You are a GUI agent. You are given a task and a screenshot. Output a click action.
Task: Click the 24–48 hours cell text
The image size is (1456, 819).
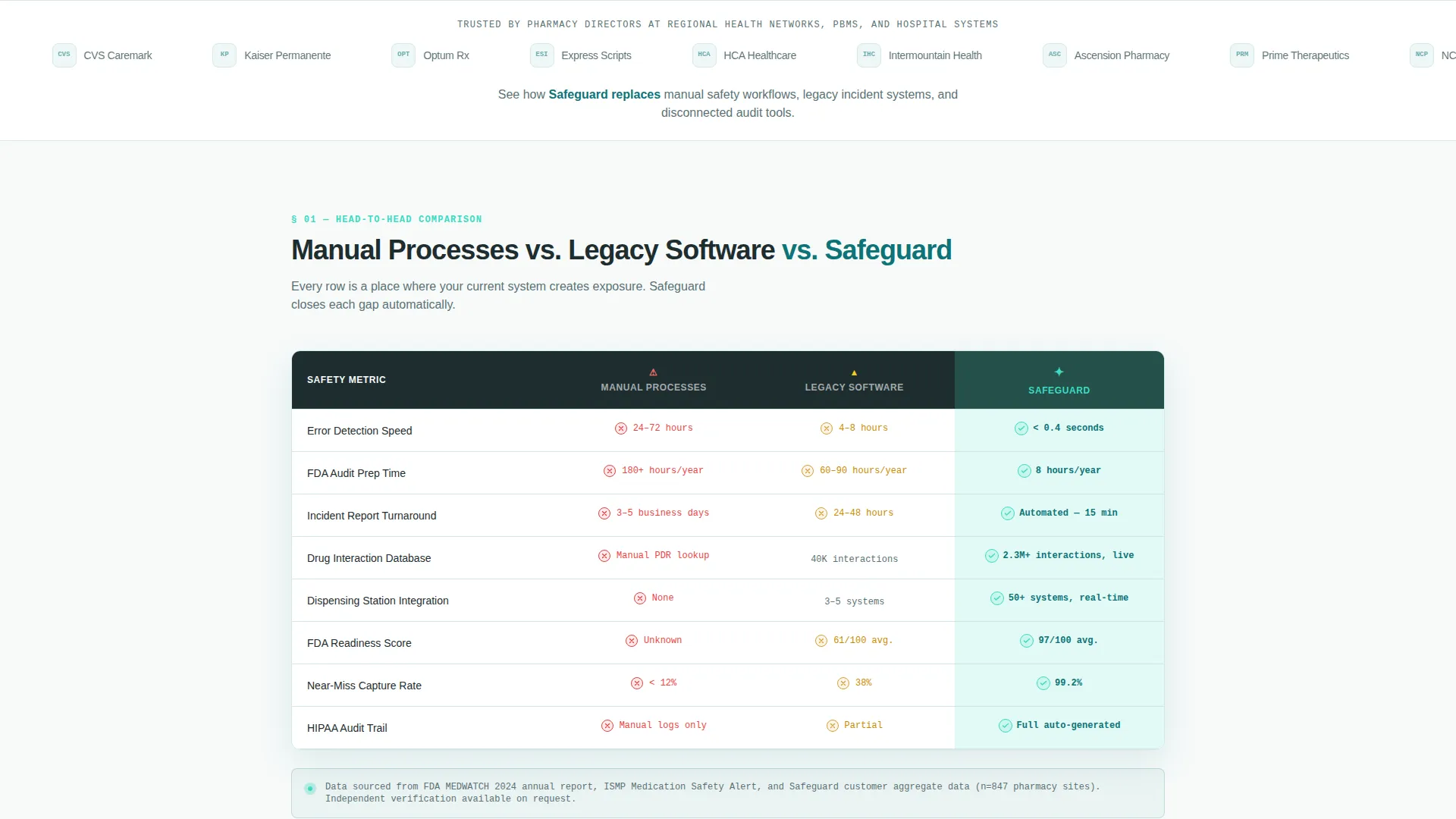[x=863, y=513]
